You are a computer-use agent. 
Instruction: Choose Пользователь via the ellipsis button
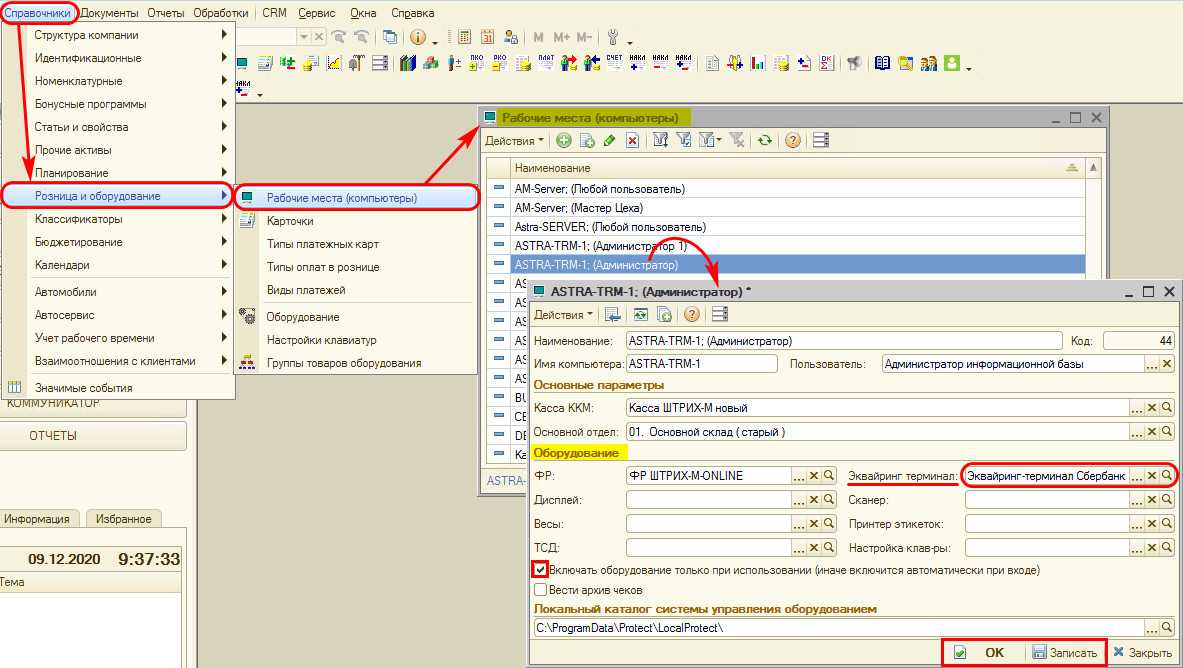pos(1152,364)
